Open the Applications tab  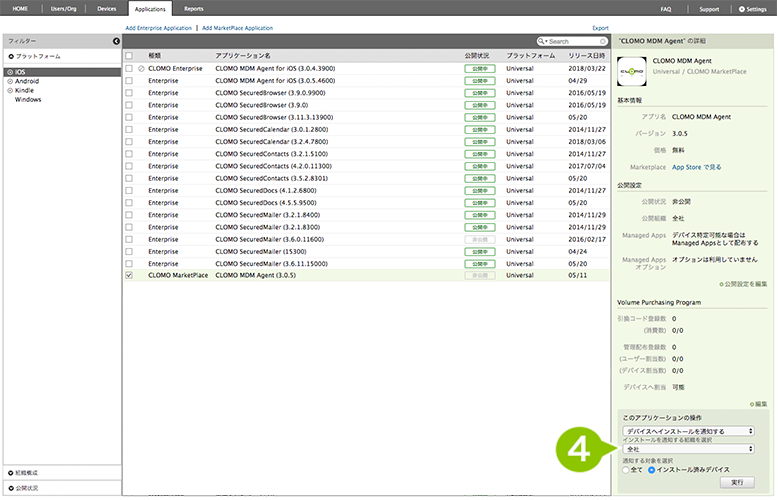[150, 9]
